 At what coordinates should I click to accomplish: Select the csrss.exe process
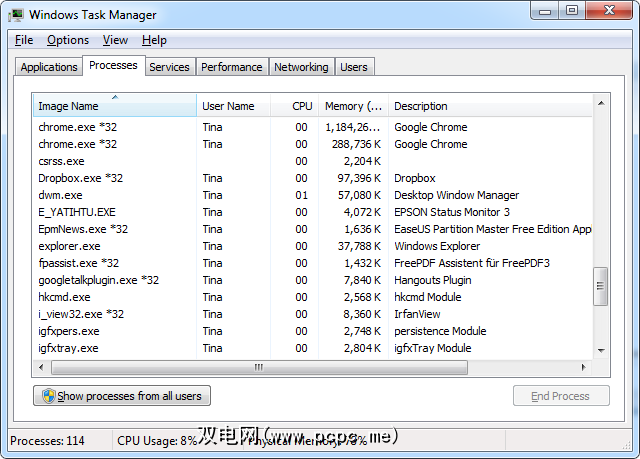click(312, 161)
